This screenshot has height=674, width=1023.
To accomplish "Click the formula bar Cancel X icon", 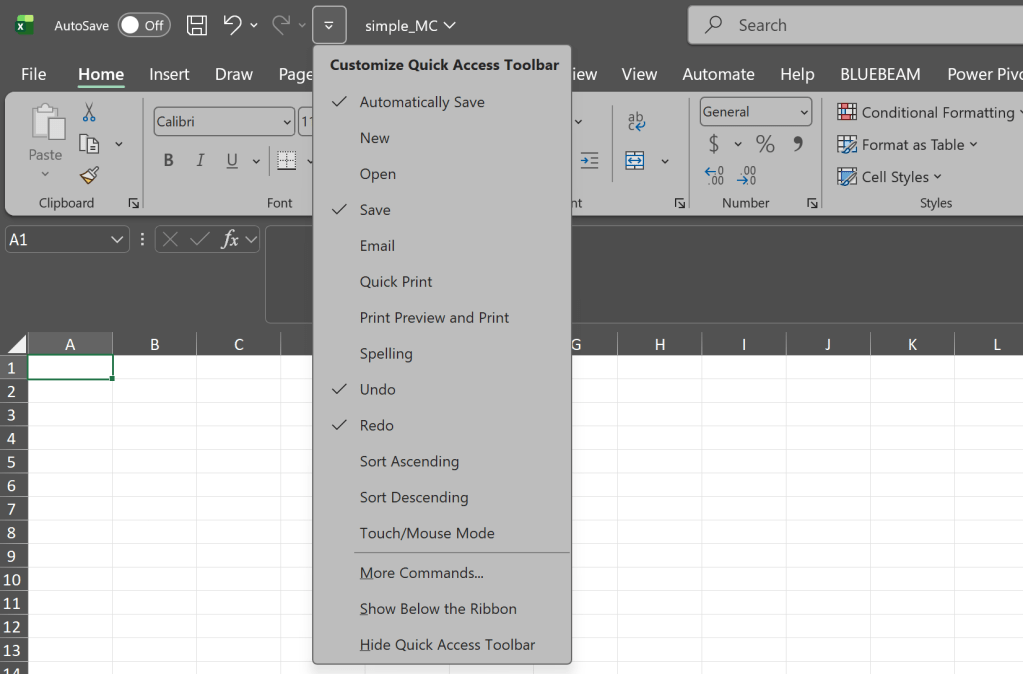I will [x=170, y=239].
